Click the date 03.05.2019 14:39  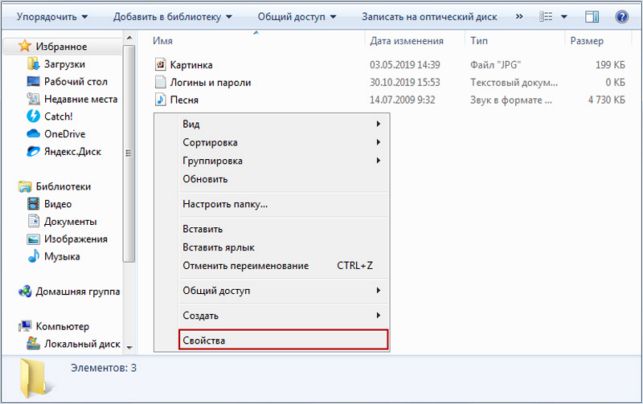point(405,65)
